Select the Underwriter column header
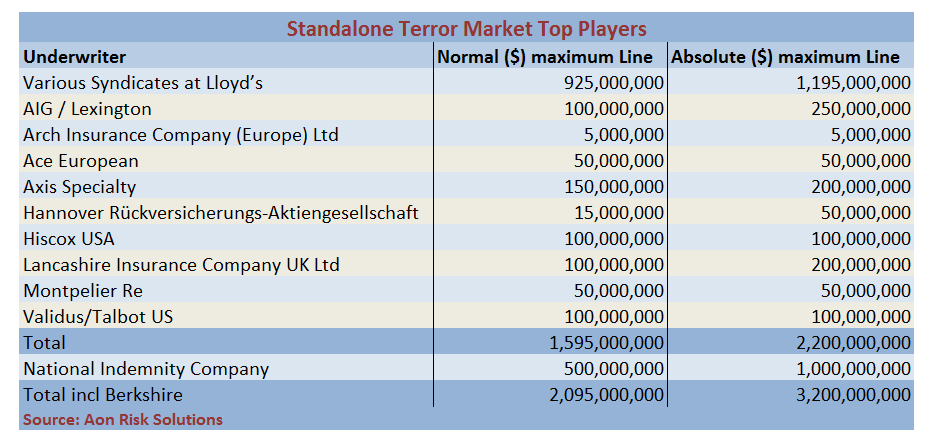The width and height of the screenshot is (935, 445). tap(75, 56)
